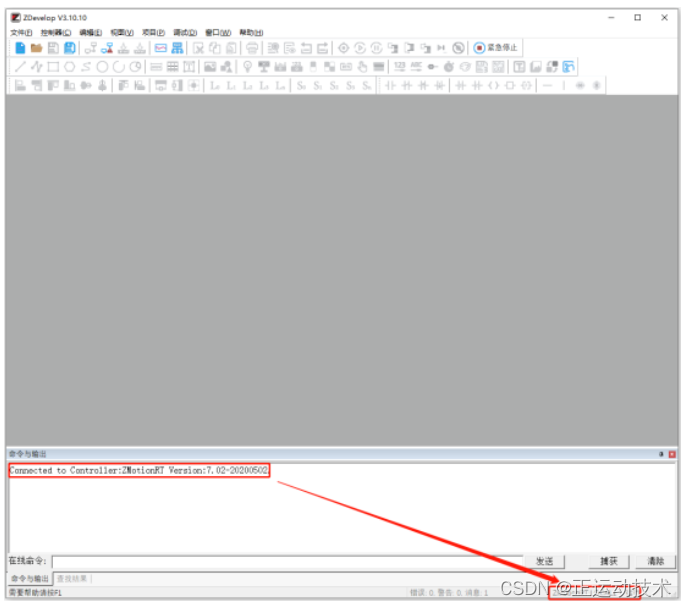Screen dimensions: 687x607
Task: Click the Send (发送) button
Action: click(545, 561)
